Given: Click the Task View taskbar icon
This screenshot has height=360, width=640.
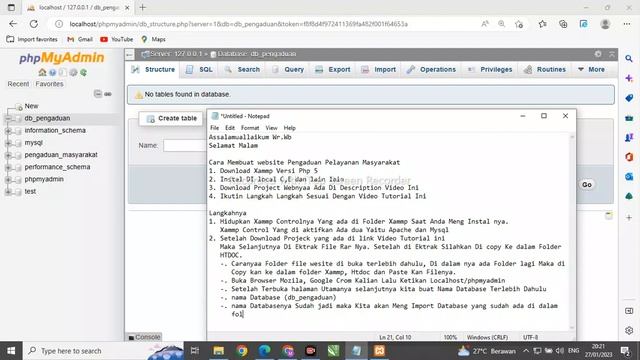Looking at the screenshot, I should click(195, 351).
